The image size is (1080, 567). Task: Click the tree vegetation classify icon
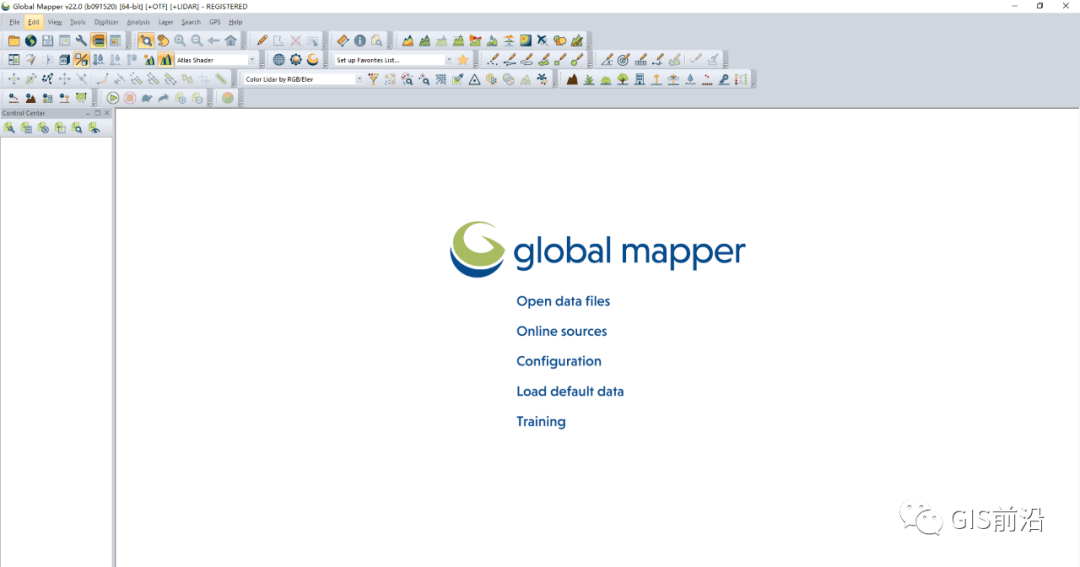(623, 79)
